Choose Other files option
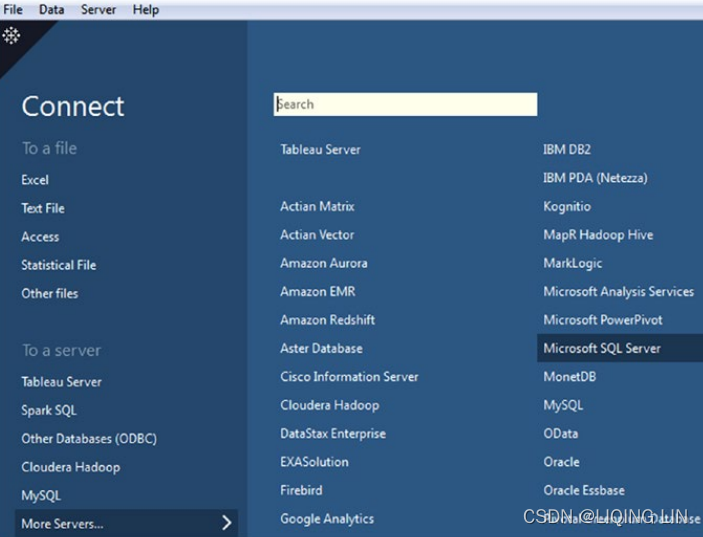Screen dimensions: 703x537 pyautogui.click(x=50, y=294)
